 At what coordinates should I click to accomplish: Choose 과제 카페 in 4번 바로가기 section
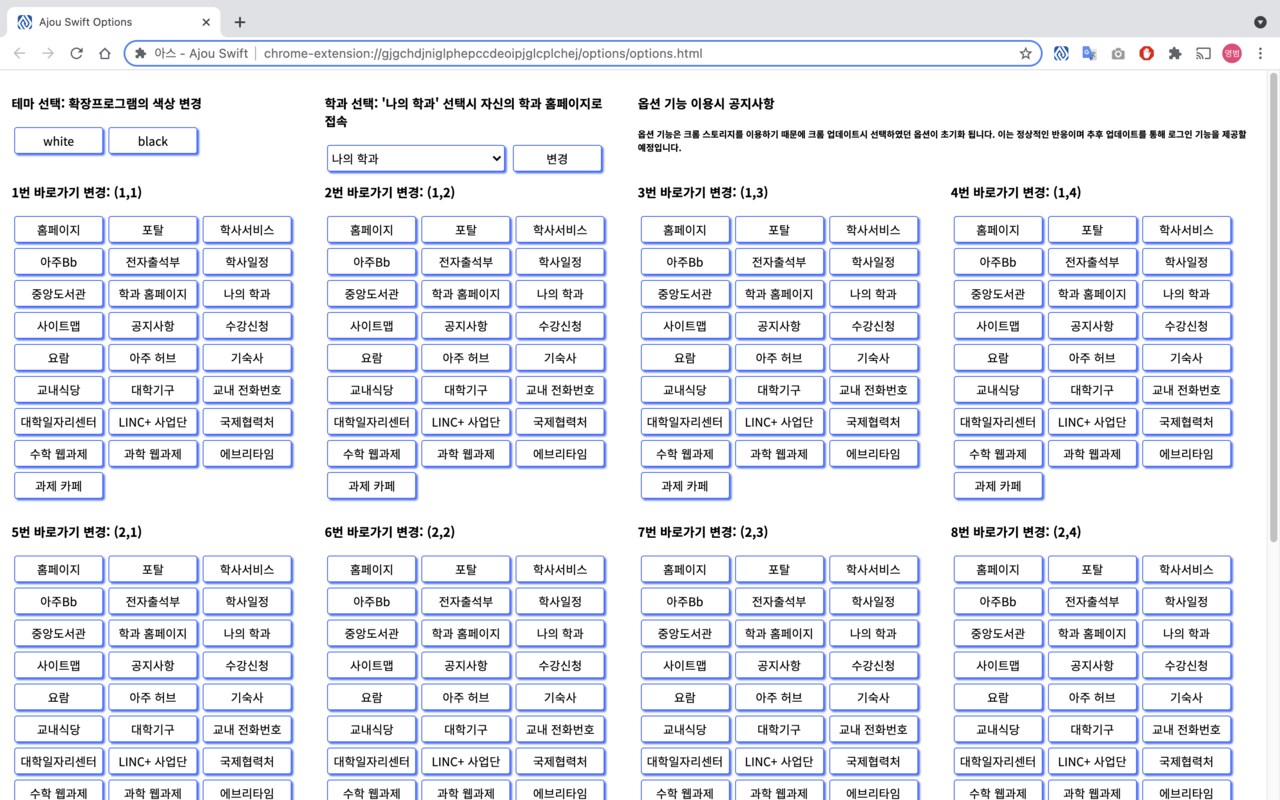tap(998, 486)
